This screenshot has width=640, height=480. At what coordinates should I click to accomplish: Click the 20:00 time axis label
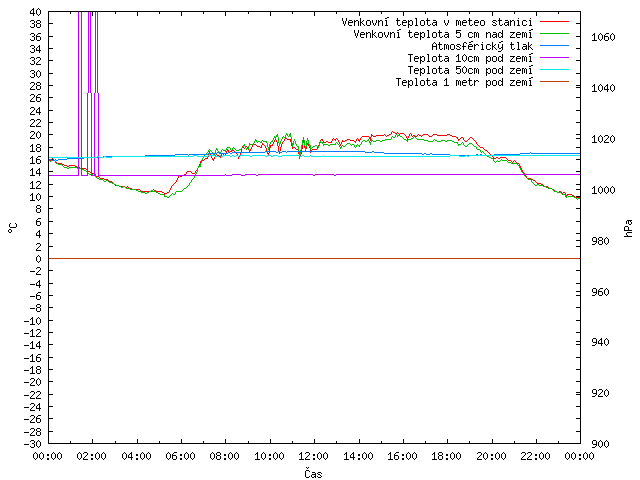pos(491,456)
